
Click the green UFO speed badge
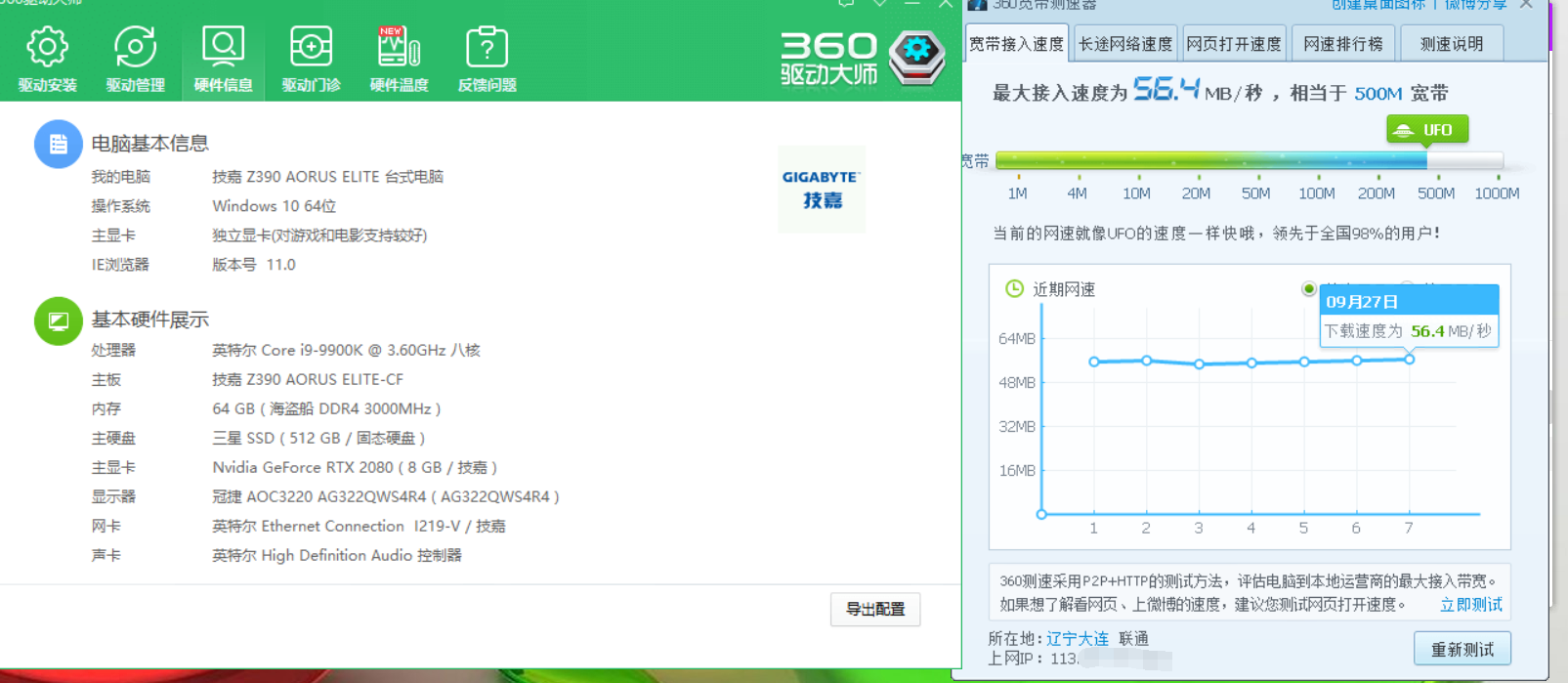point(1426,130)
